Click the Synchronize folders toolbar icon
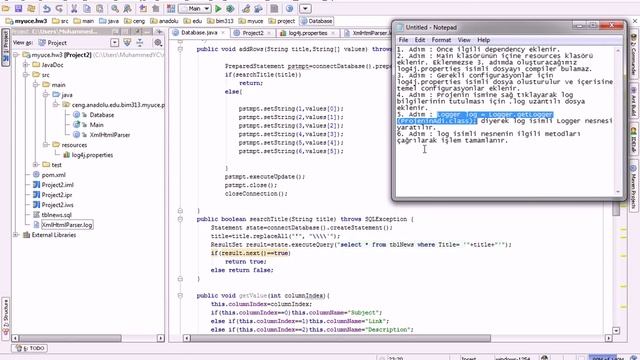Viewport: 640px width, 360px height. coord(31,8)
